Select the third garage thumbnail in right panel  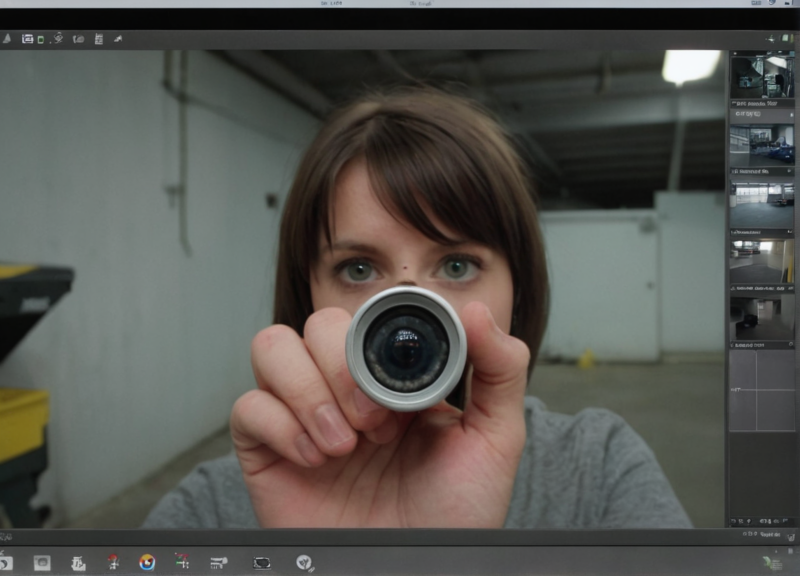(761, 204)
